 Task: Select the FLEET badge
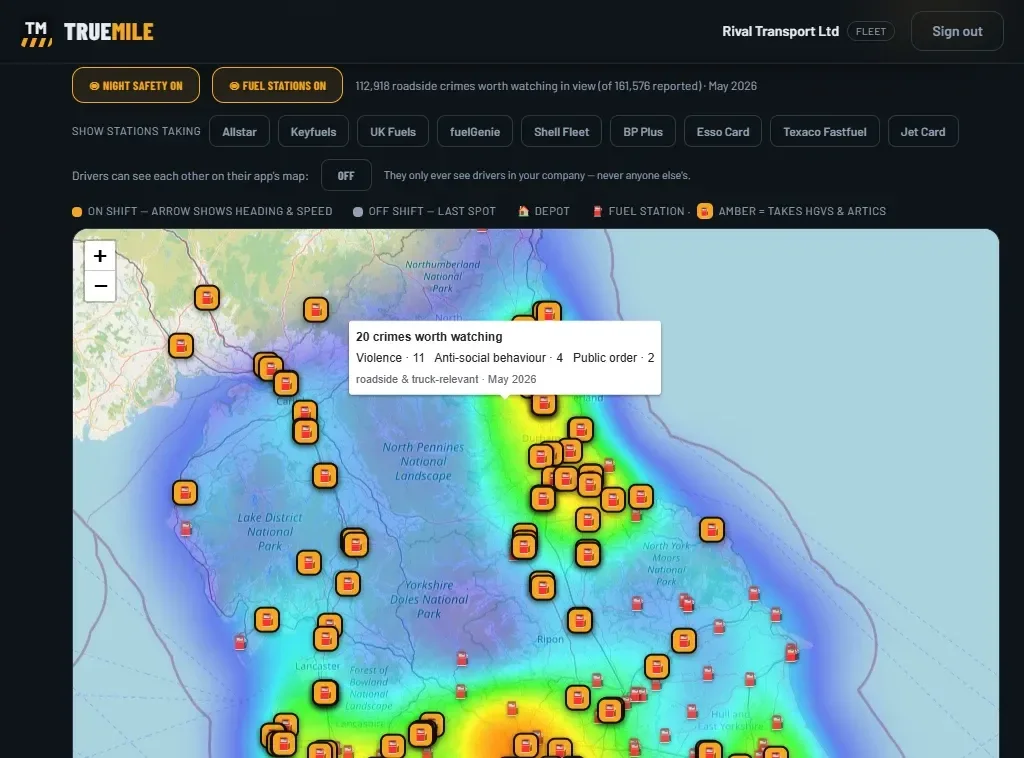tap(871, 31)
